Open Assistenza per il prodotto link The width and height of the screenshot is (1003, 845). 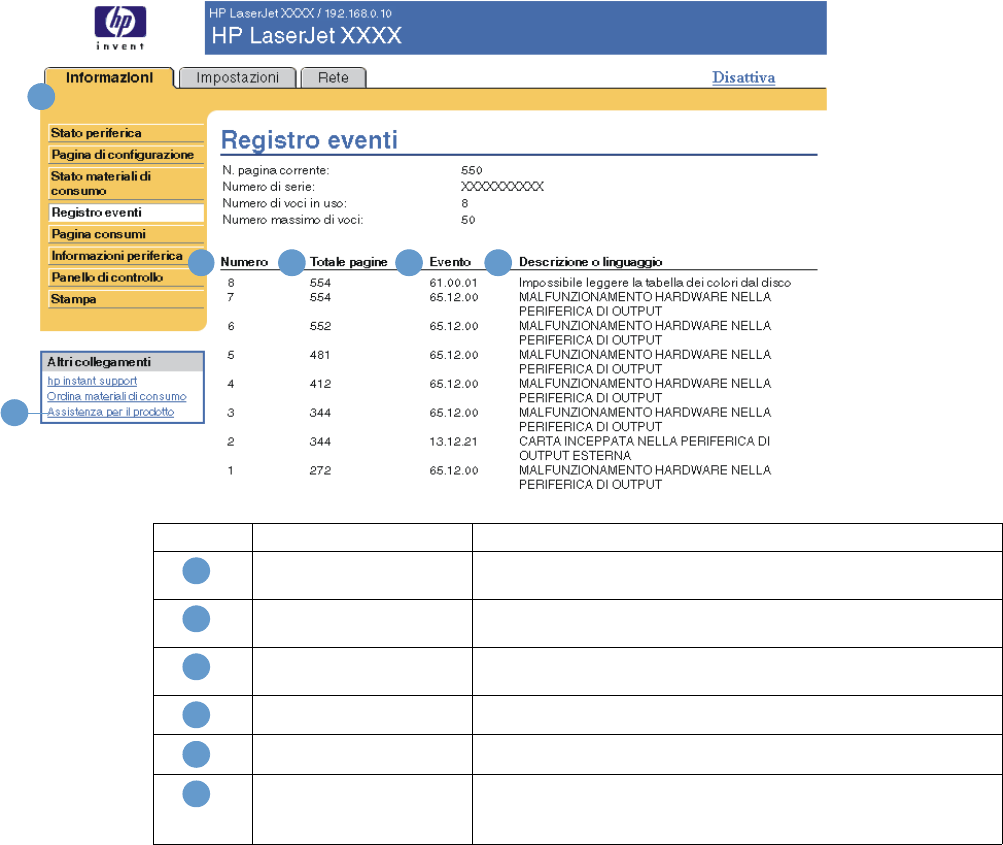(111, 412)
